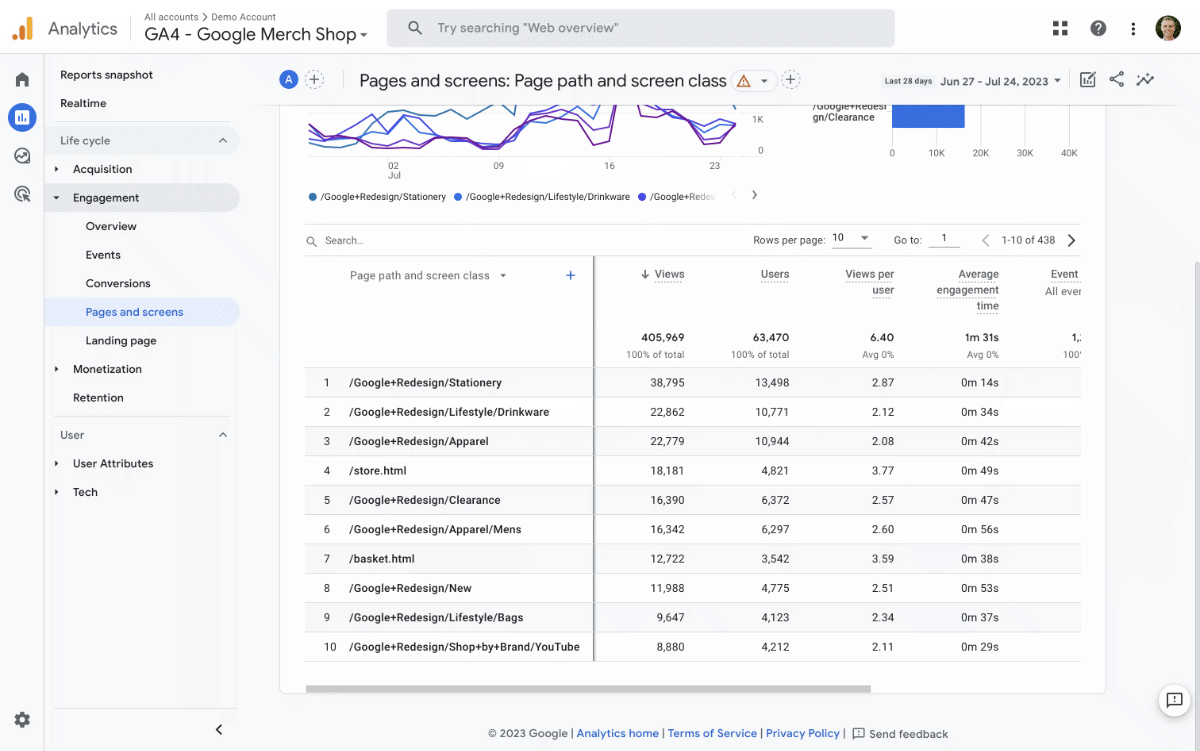The width and height of the screenshot is (1200, 751).
Task: Open the Rows per page dropdown
Action: pos(851,238)
